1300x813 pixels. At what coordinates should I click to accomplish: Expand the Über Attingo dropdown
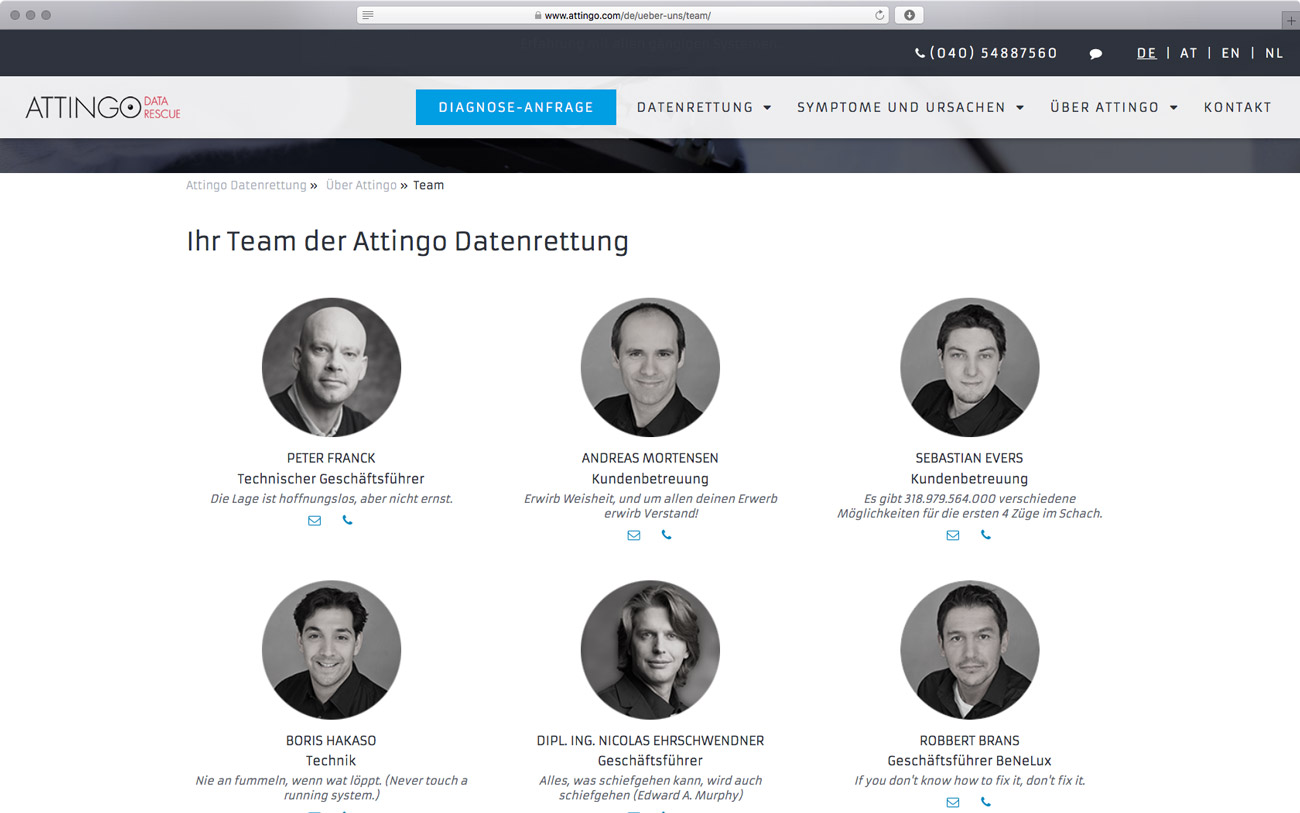1114,107
